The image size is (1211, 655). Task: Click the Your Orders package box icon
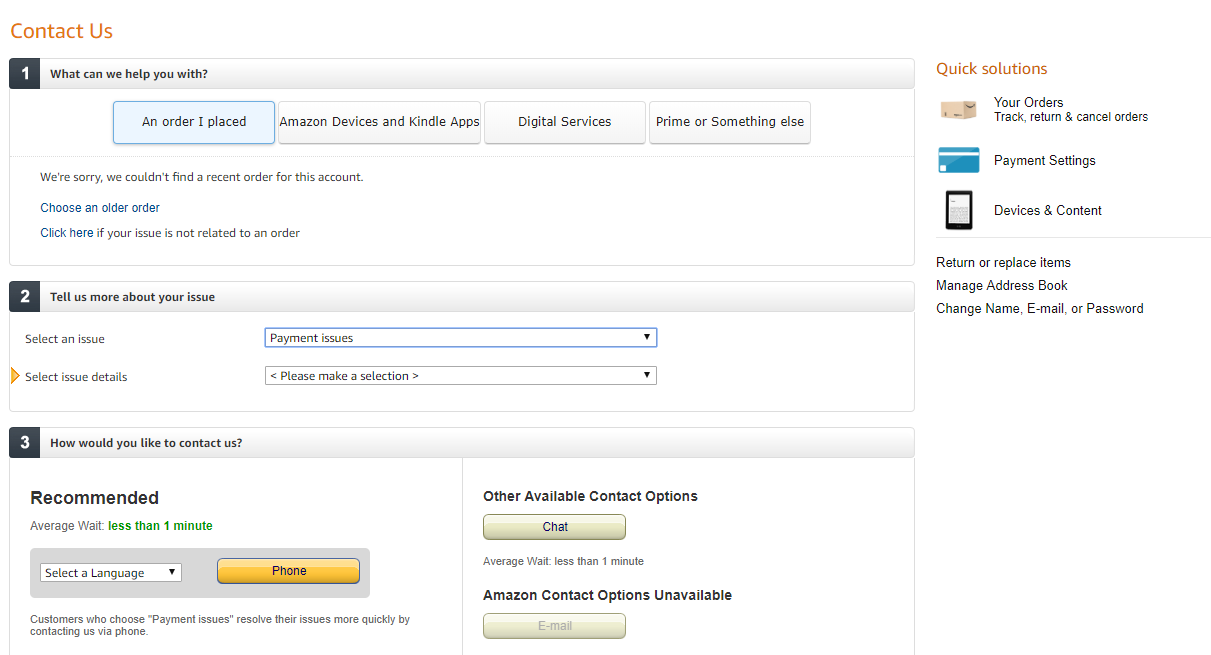[x=958, y=110]
